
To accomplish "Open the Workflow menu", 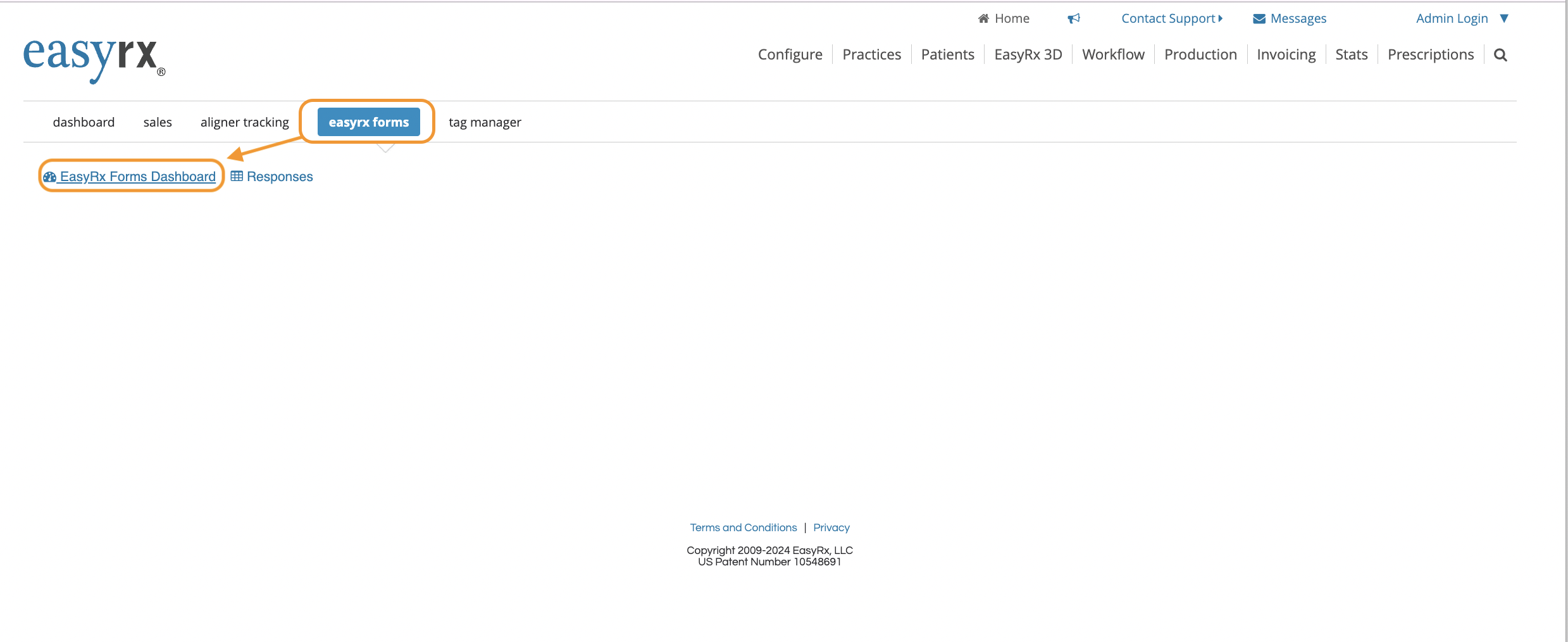I will 1114,54.
